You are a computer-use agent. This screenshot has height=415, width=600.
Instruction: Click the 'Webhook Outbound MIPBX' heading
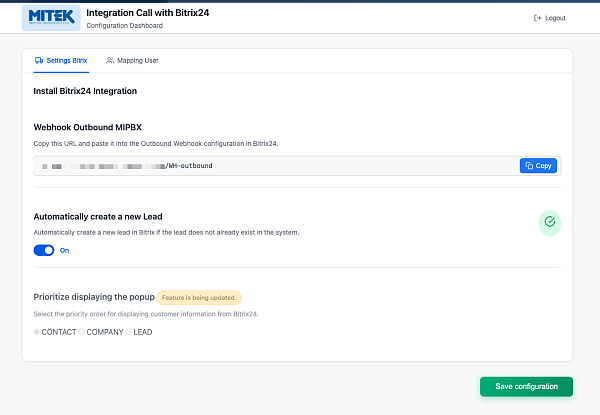pos(88,127)
